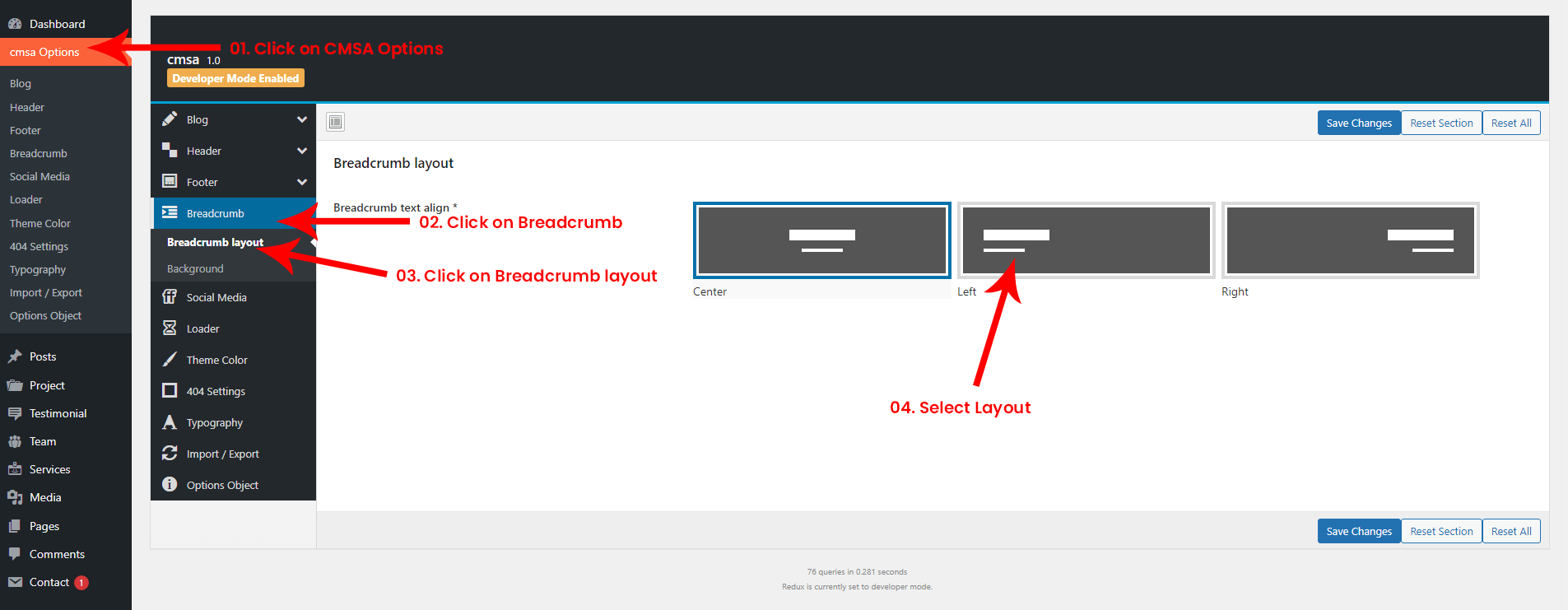Click the Social Media icon in options panel
This screenshot has height=610, width=1568.
tap(170, 297)
